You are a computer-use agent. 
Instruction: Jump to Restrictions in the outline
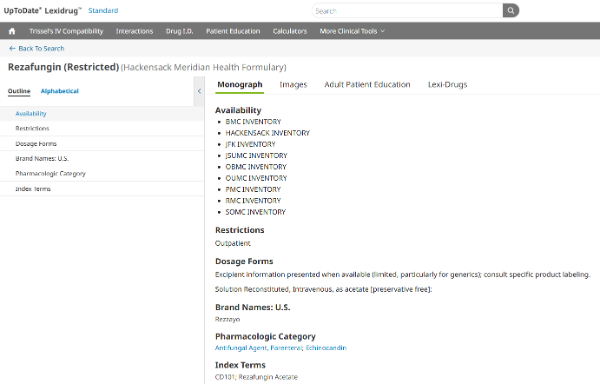tap(102, 129)
